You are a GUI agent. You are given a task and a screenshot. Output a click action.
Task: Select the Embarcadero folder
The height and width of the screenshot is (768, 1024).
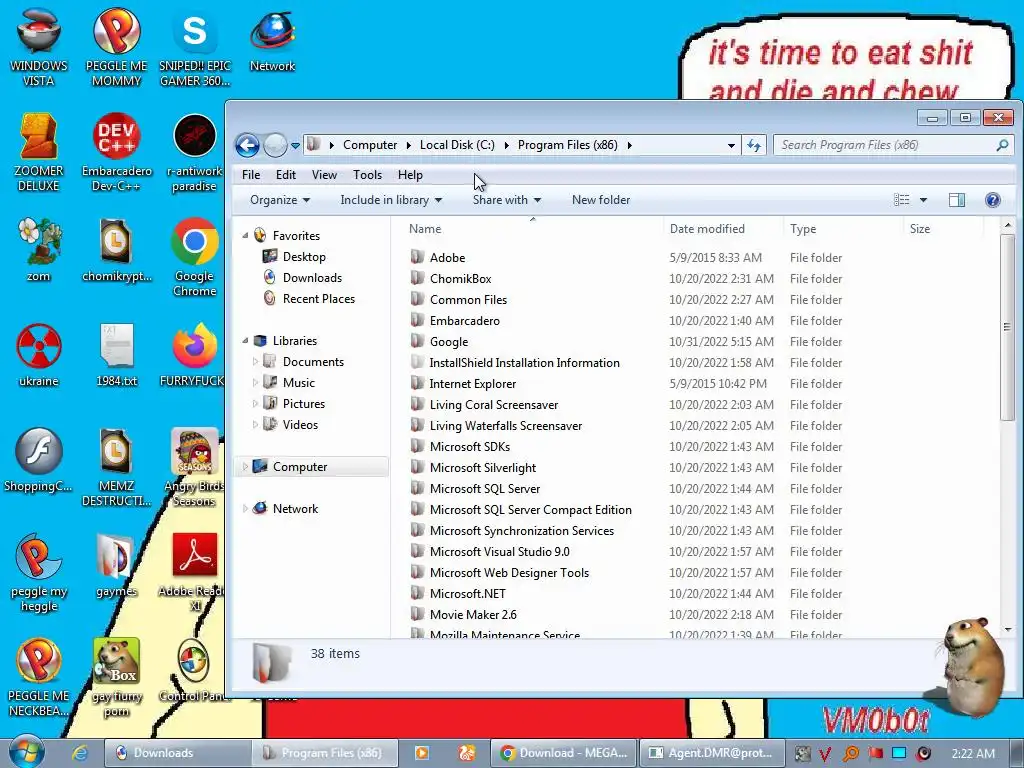[464, 321]
